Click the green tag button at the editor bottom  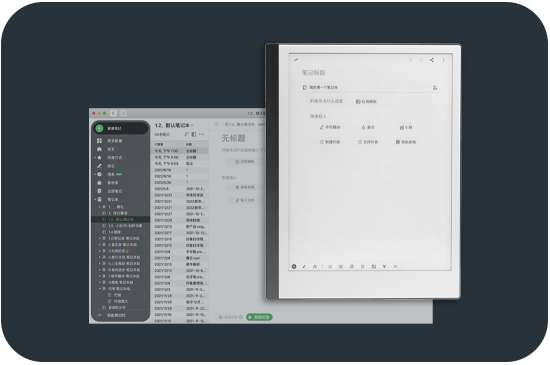[259, 317]
